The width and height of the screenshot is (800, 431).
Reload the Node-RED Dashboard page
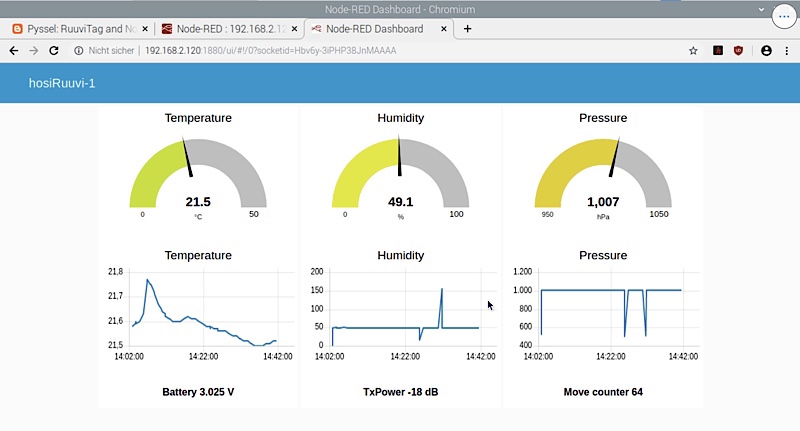coord(57,50)
